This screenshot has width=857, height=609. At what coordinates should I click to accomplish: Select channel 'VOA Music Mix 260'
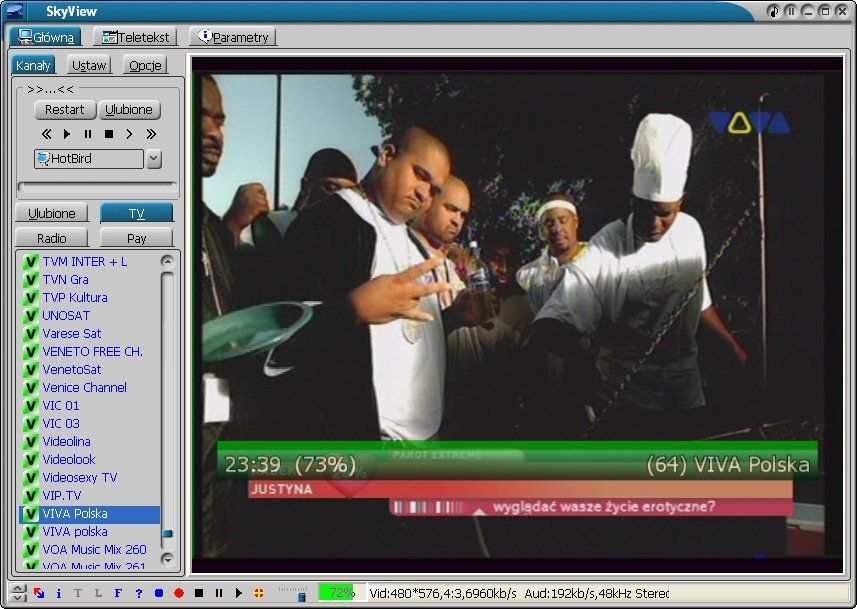click(x=95, y=549)
